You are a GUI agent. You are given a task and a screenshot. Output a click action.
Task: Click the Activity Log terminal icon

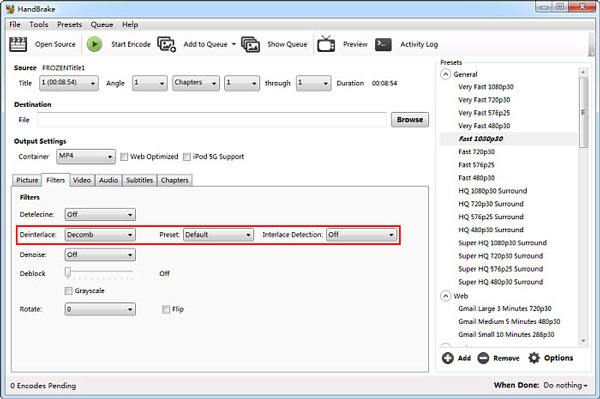[383, 44]
